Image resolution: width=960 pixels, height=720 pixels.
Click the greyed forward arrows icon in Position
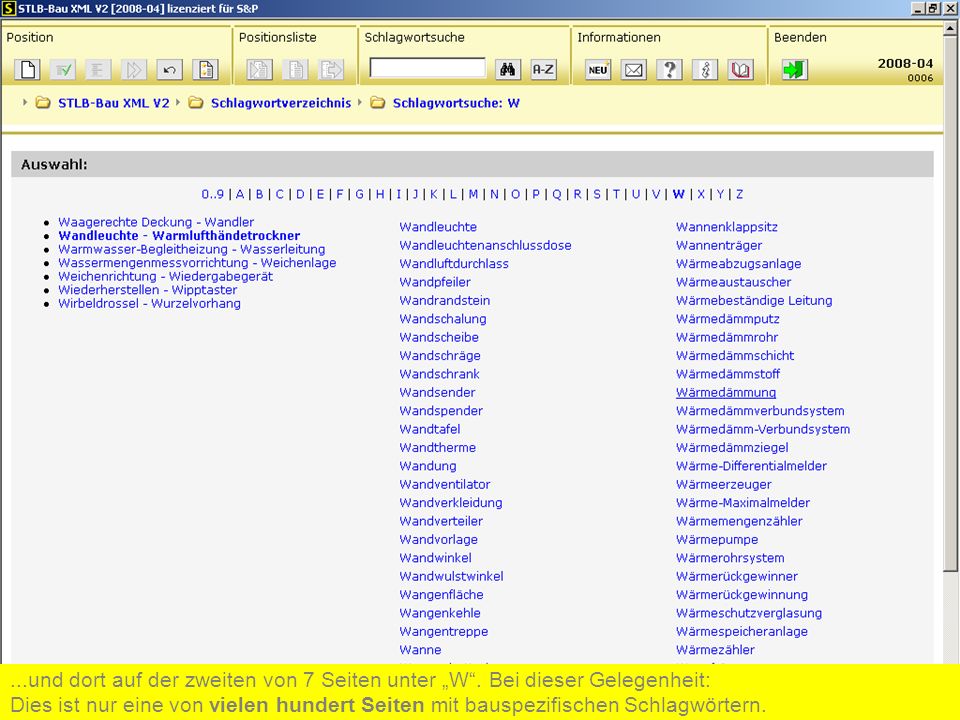tap(133, 70)
